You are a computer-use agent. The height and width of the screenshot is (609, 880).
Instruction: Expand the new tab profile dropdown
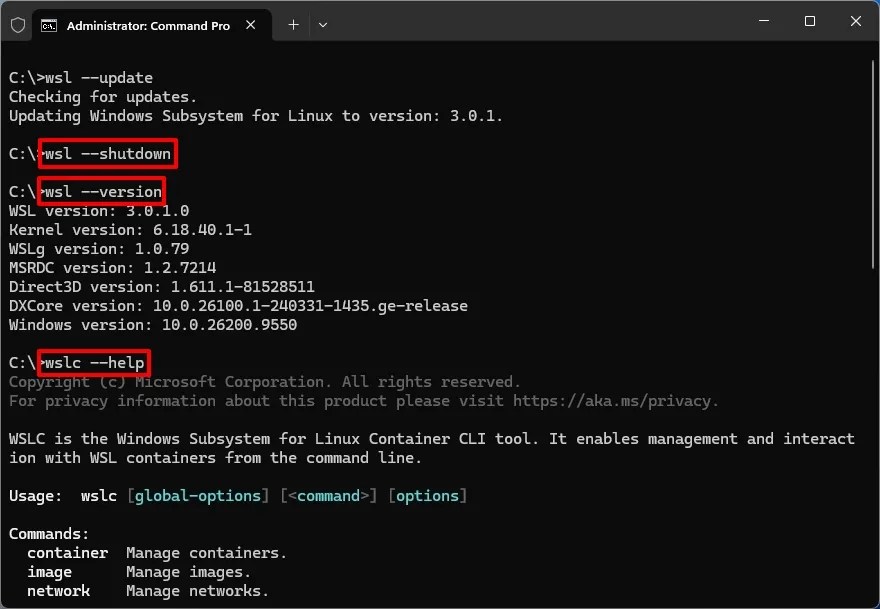(323, 25)
